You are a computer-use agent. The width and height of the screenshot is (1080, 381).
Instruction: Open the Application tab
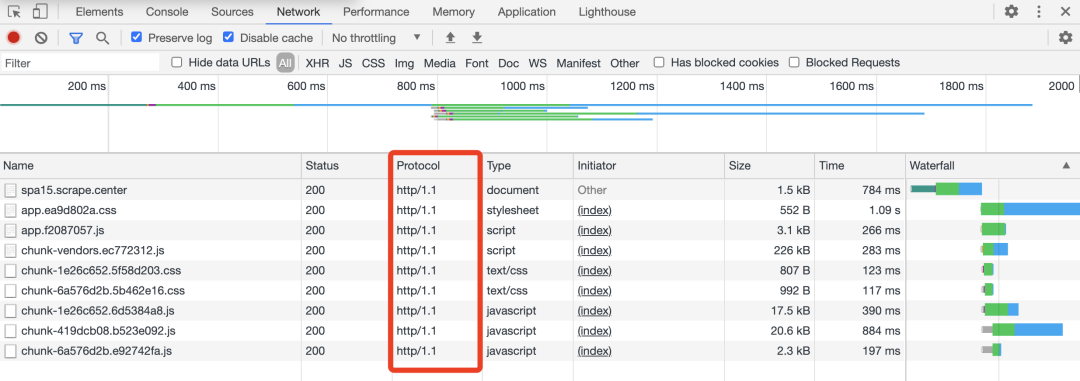[x=527, y=12]
